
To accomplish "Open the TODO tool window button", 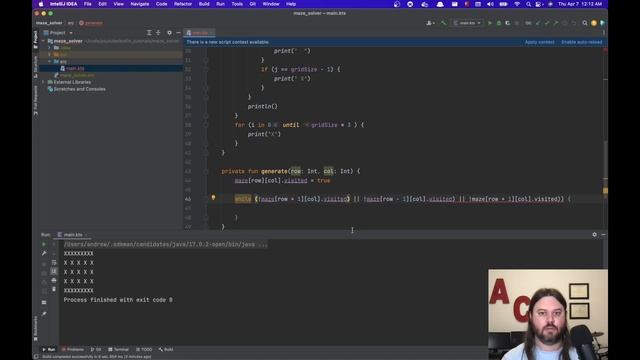I will tap(144, 349).
